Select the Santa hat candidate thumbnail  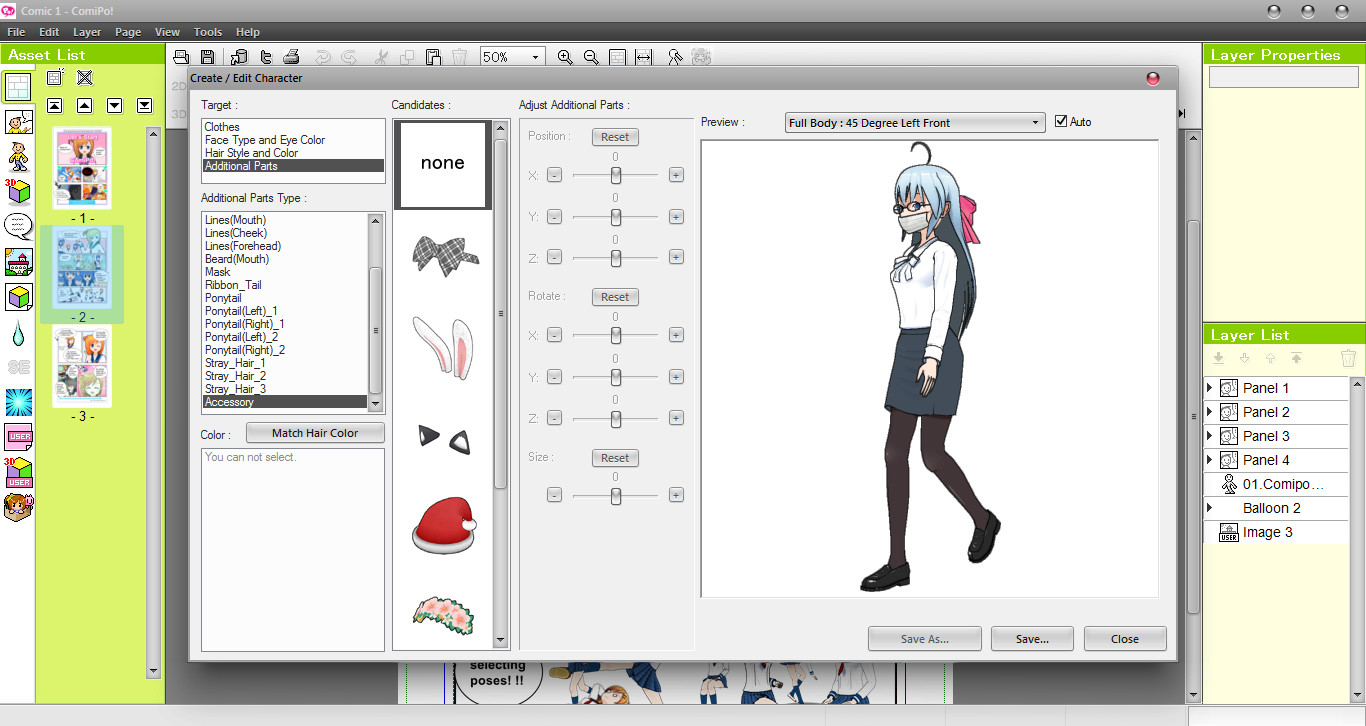pyautogui.click(x=443, y=524)
